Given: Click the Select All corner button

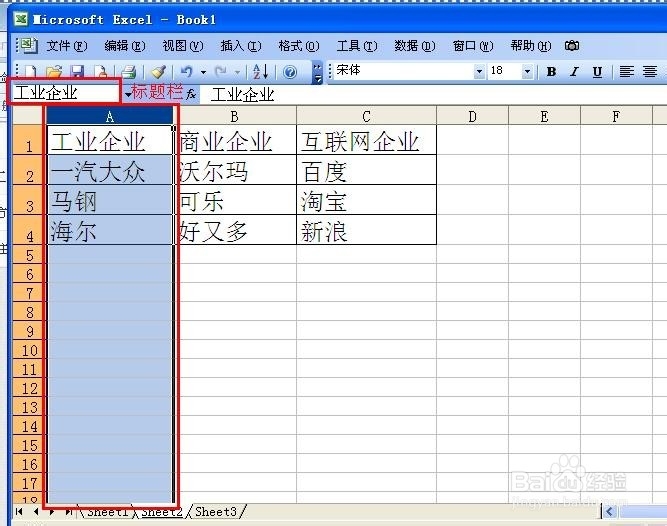Looking at the screenshot, I should 29,115.
